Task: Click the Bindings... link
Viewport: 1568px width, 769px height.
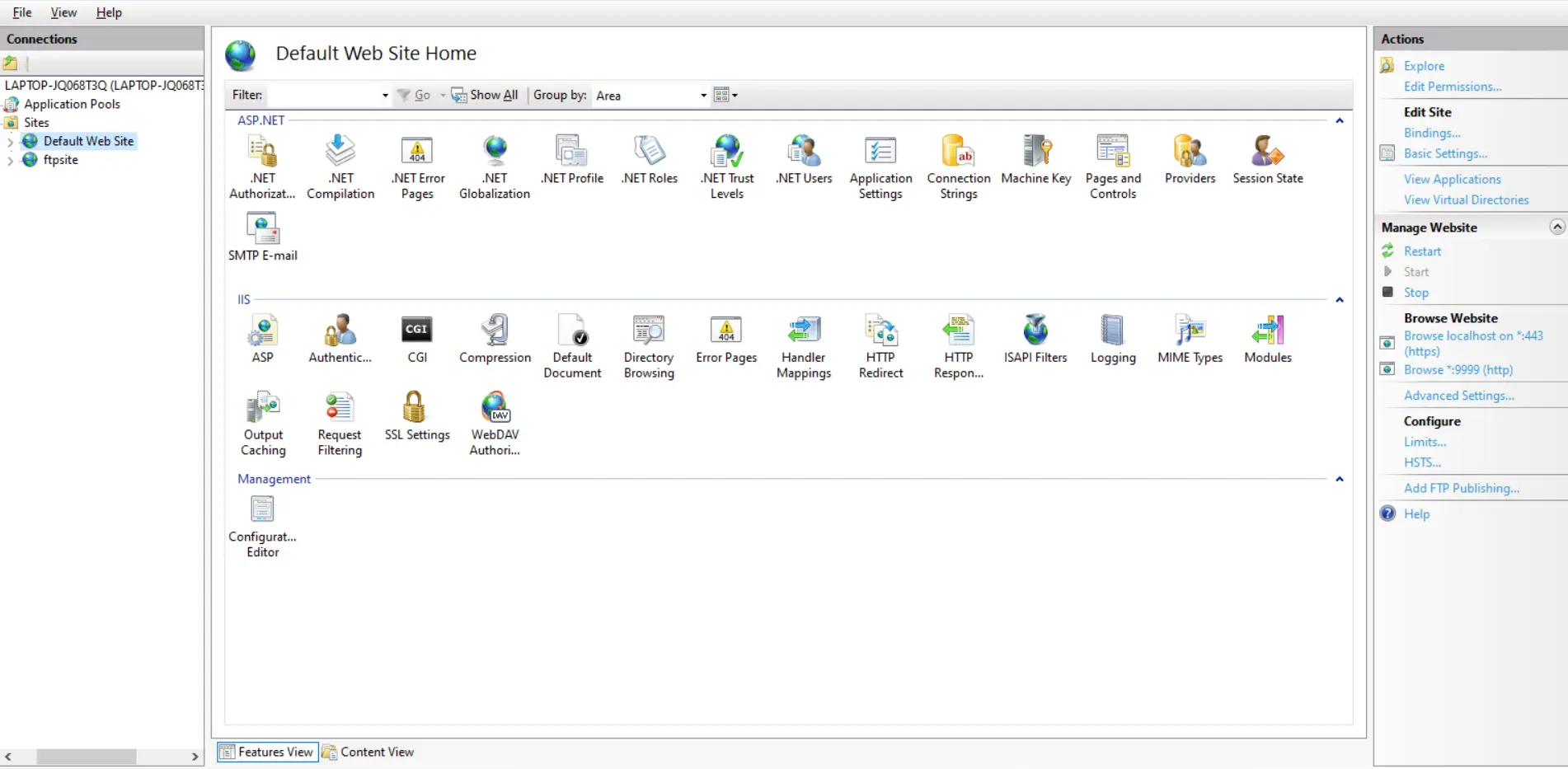Action: tap(1431, 133)
